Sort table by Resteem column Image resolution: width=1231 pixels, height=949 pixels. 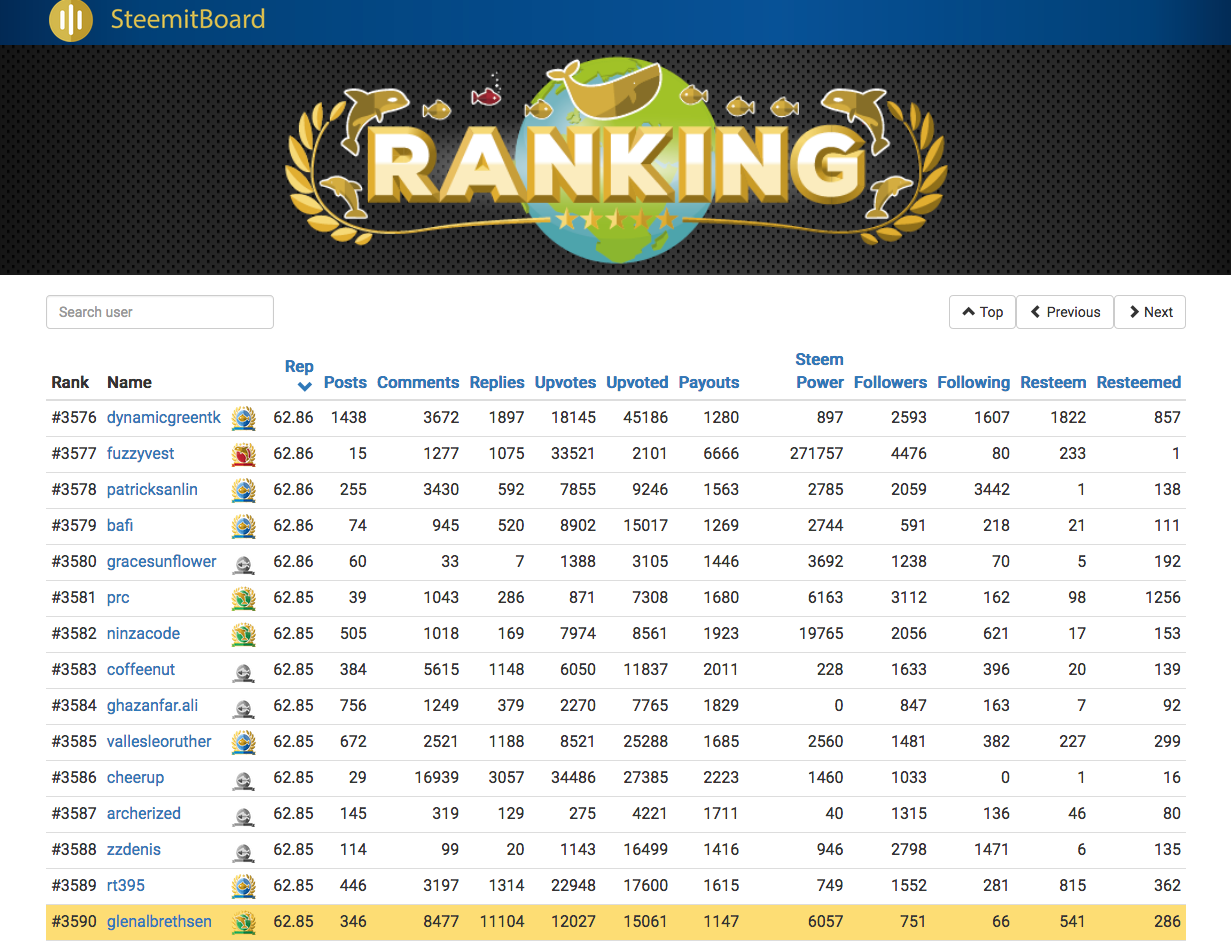[x=1053, y=382]
